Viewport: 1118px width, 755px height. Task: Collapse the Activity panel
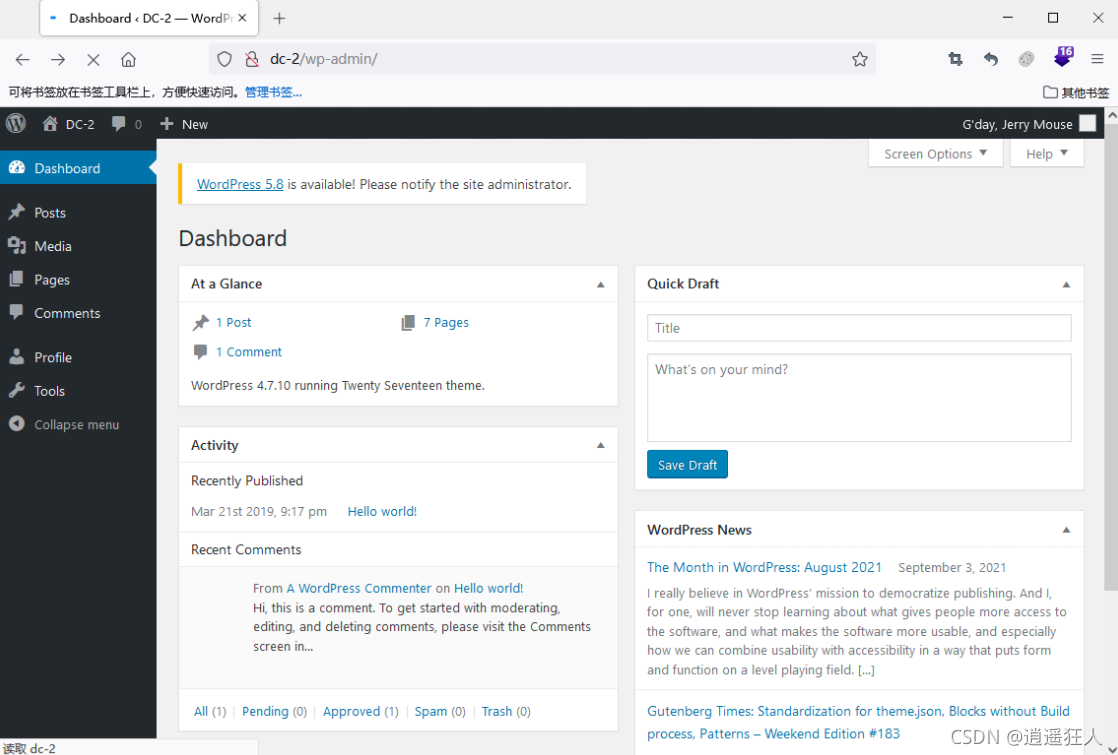pos(600,446)
